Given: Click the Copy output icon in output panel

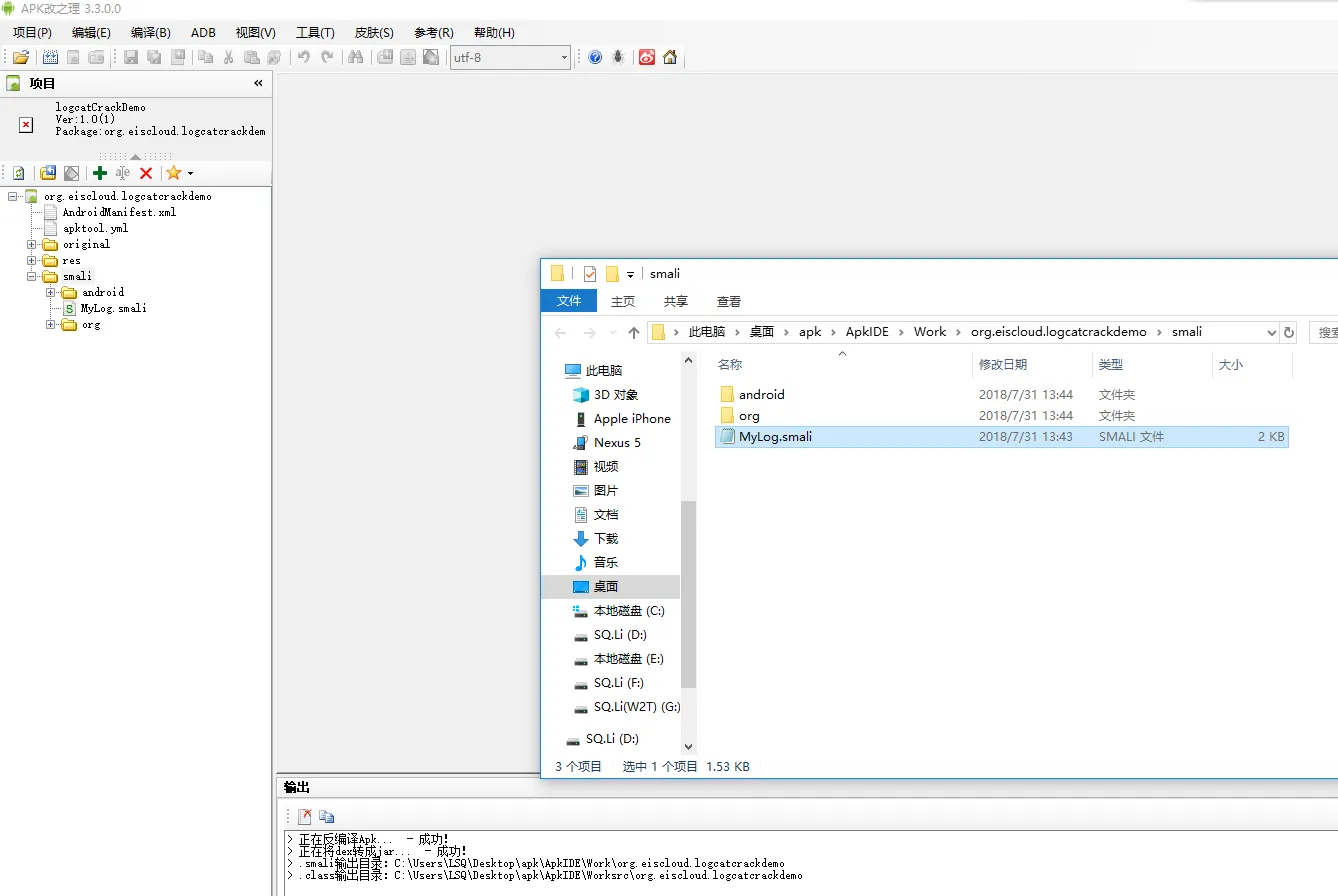Looking at the screenshot, I should pos(327,817).
